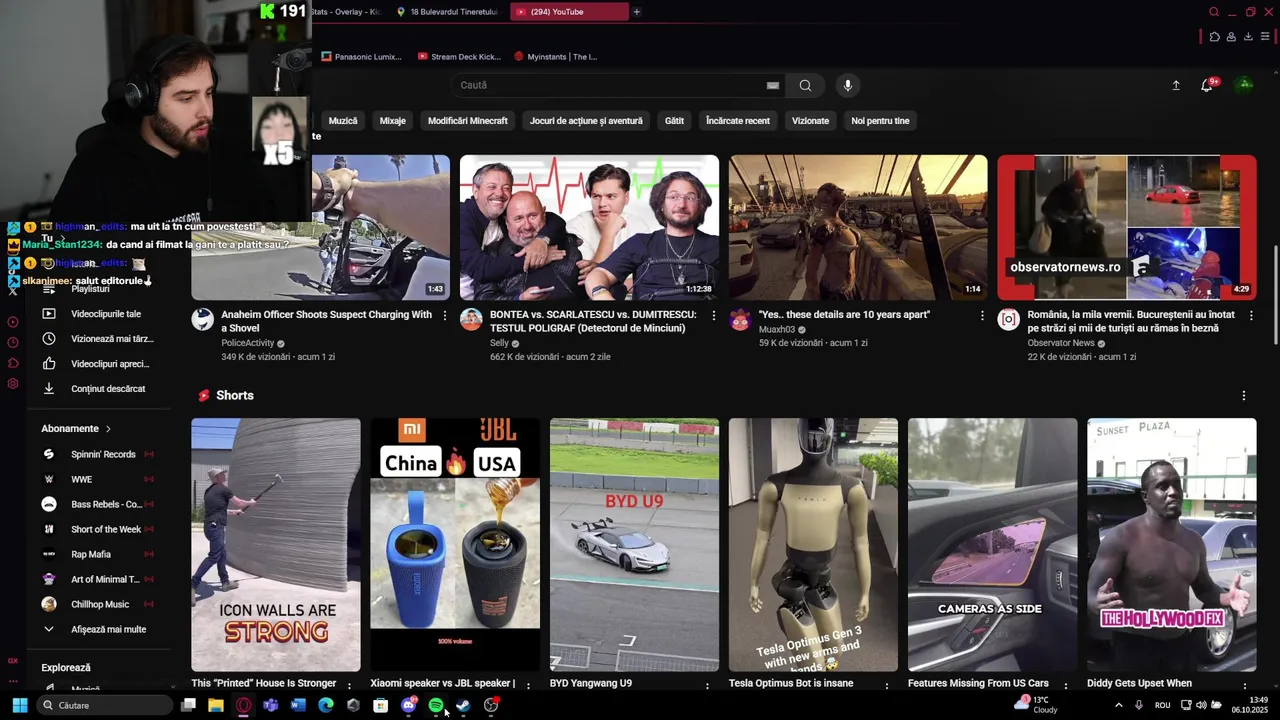The height and width of the screenshot is (720, 1280).
Task: Open options menu for BONTEA vs. SCARLATESCU video
Action: click(713, 316)
